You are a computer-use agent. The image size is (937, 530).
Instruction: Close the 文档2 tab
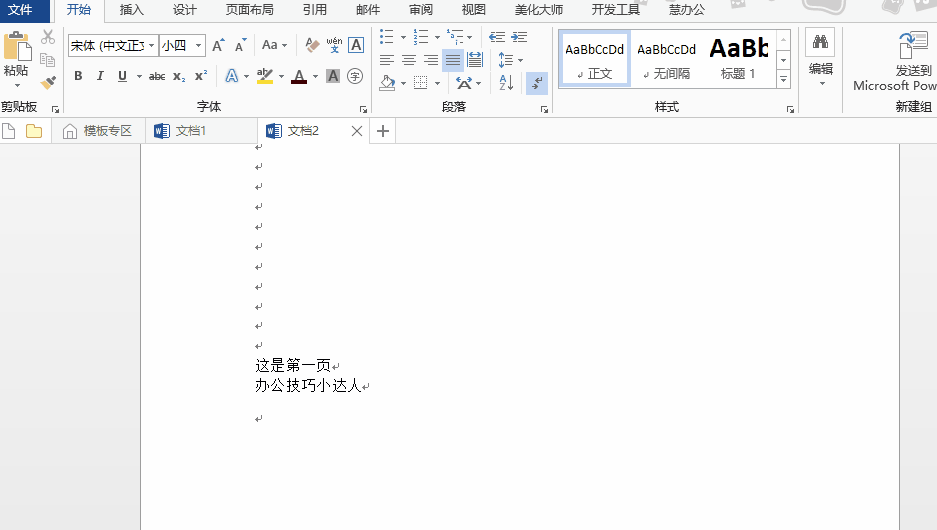click(x=357, y=131)
